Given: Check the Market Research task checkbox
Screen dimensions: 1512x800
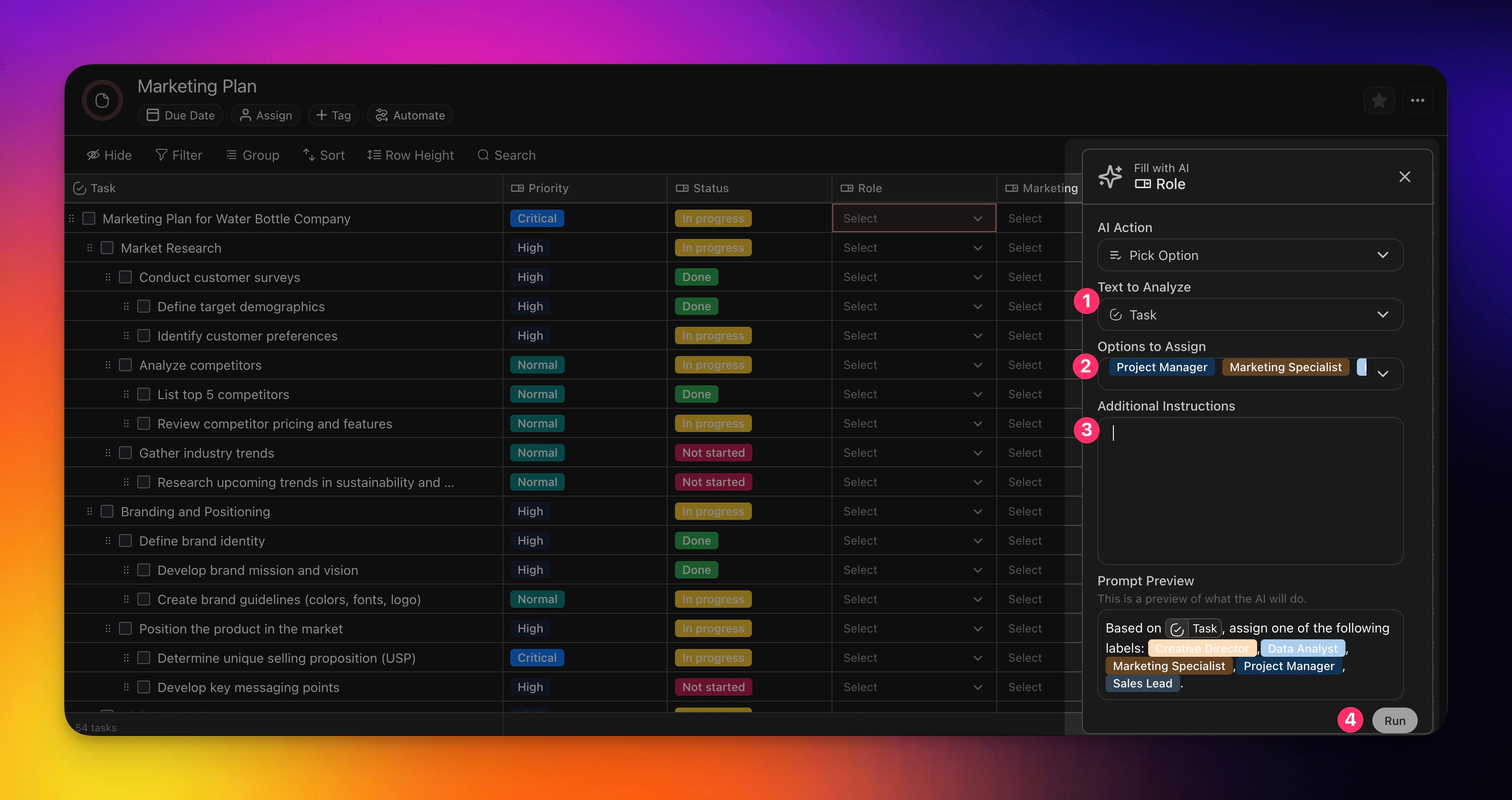Looking at the screenshot, I should [x=108, y=248].
